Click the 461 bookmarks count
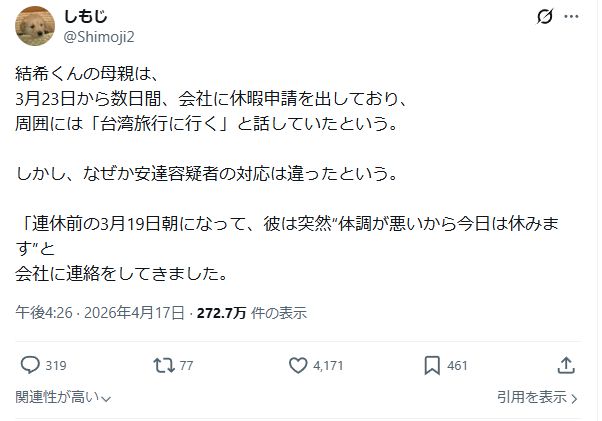The image size is (602, 421). (457, 366)
